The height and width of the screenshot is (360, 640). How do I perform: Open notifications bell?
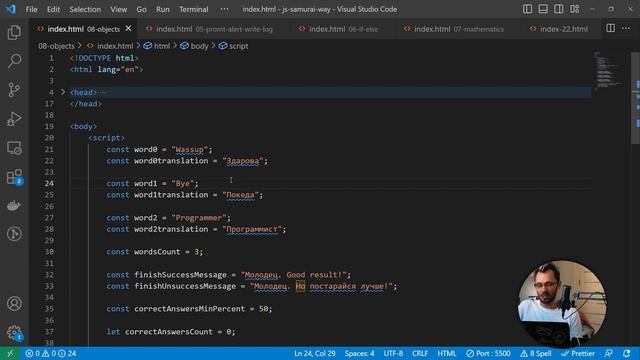click(627, 353)
